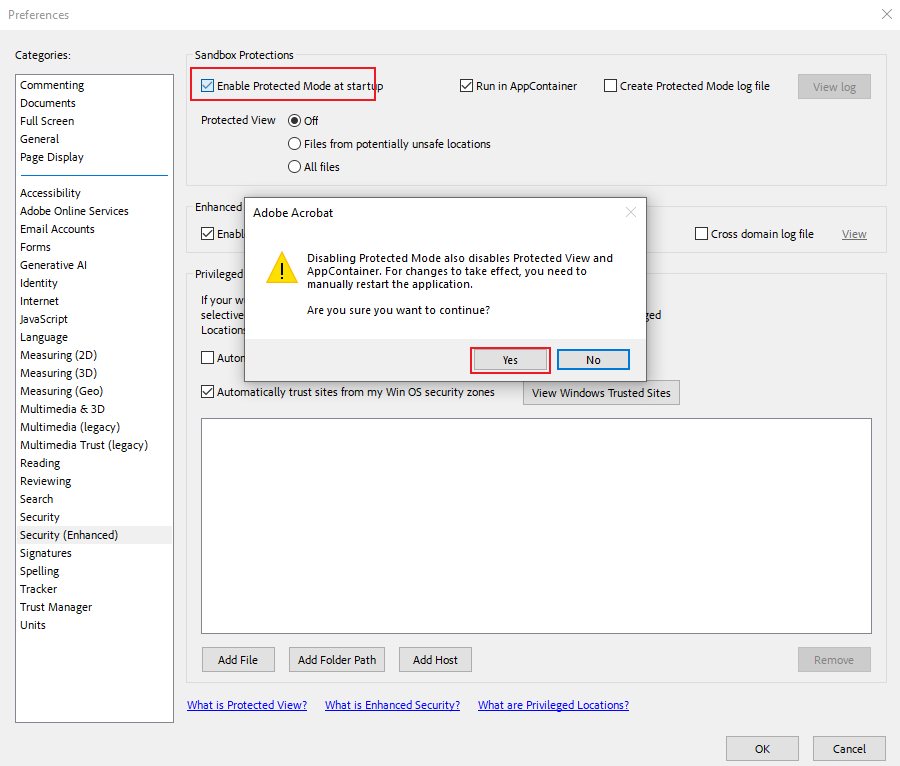The image size is (900, 766).
Task: Disable automatically trusting Win OS security zone sites
Action: [x=207, y=392]
